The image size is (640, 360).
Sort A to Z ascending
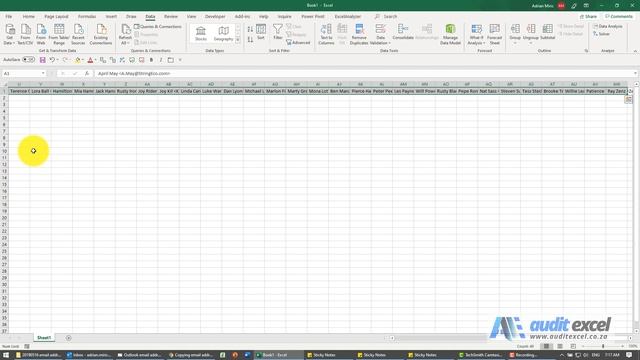250,29
